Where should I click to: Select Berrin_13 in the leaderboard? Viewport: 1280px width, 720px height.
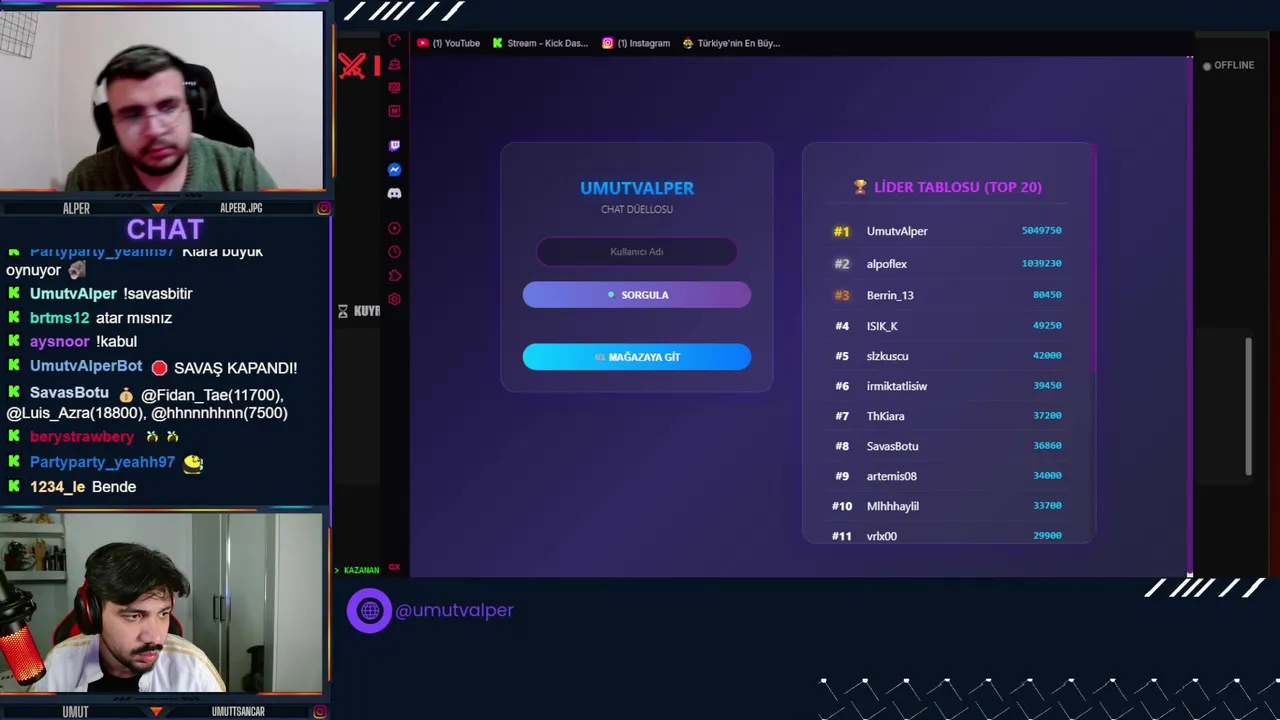(947, 295)
